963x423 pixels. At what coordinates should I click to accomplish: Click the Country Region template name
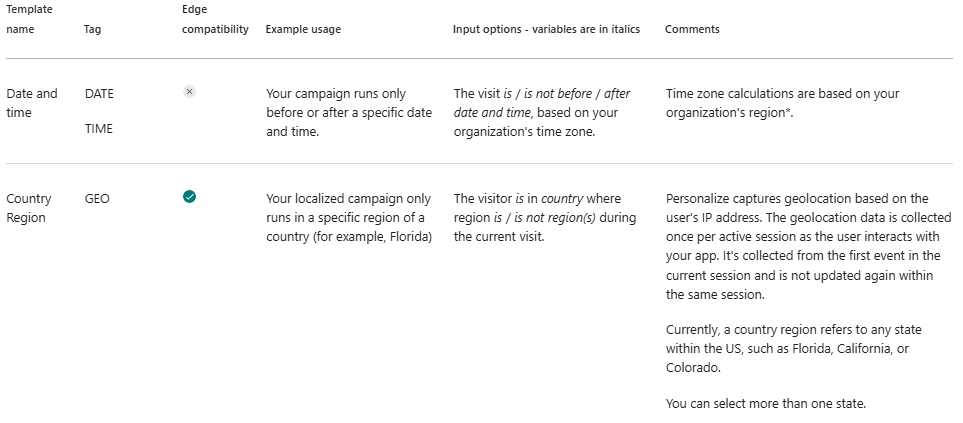tap(29, 208)
